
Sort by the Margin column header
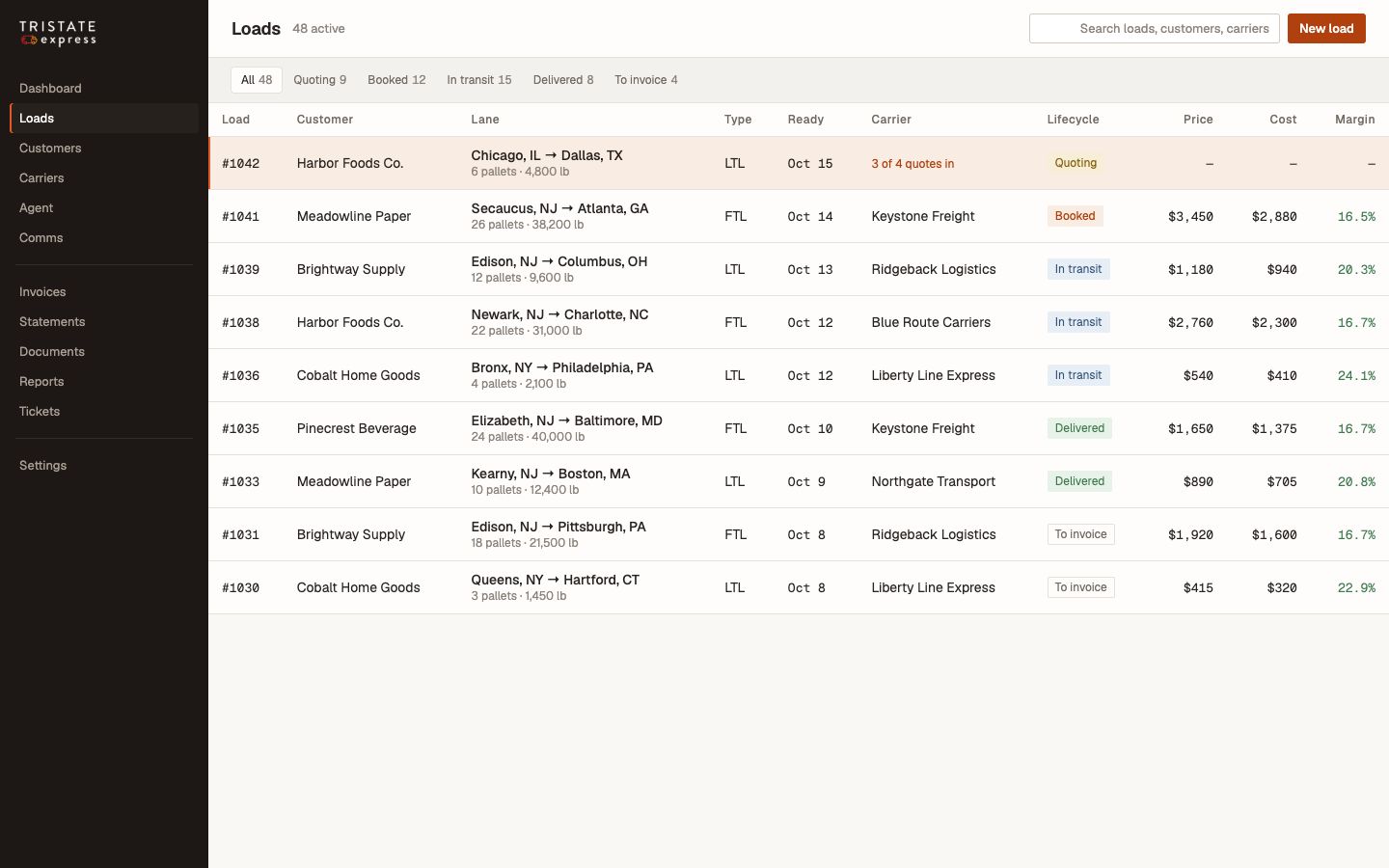point(1354,120)
